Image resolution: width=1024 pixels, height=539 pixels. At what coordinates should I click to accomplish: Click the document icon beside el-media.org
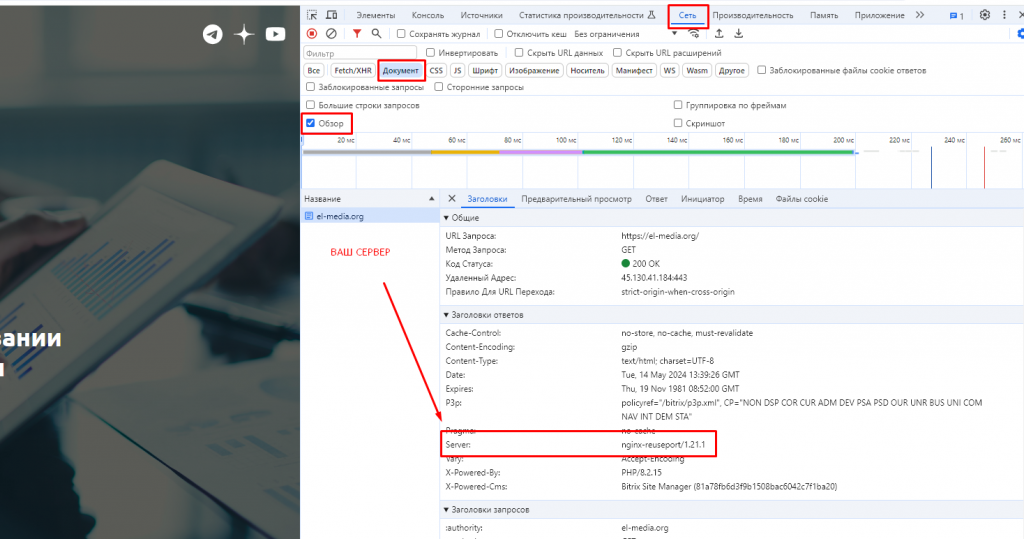point(309,216)
